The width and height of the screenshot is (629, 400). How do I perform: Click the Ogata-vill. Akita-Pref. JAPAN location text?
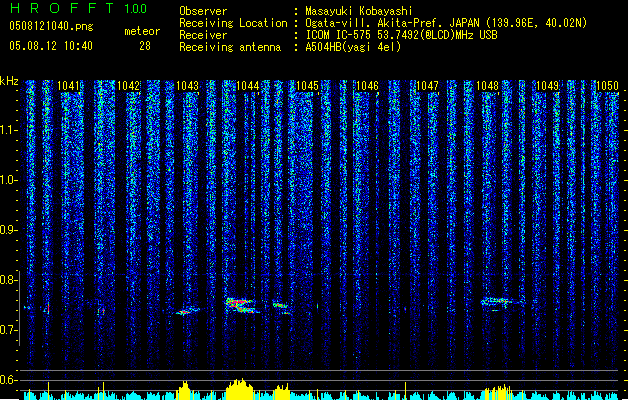coord(446,23)
